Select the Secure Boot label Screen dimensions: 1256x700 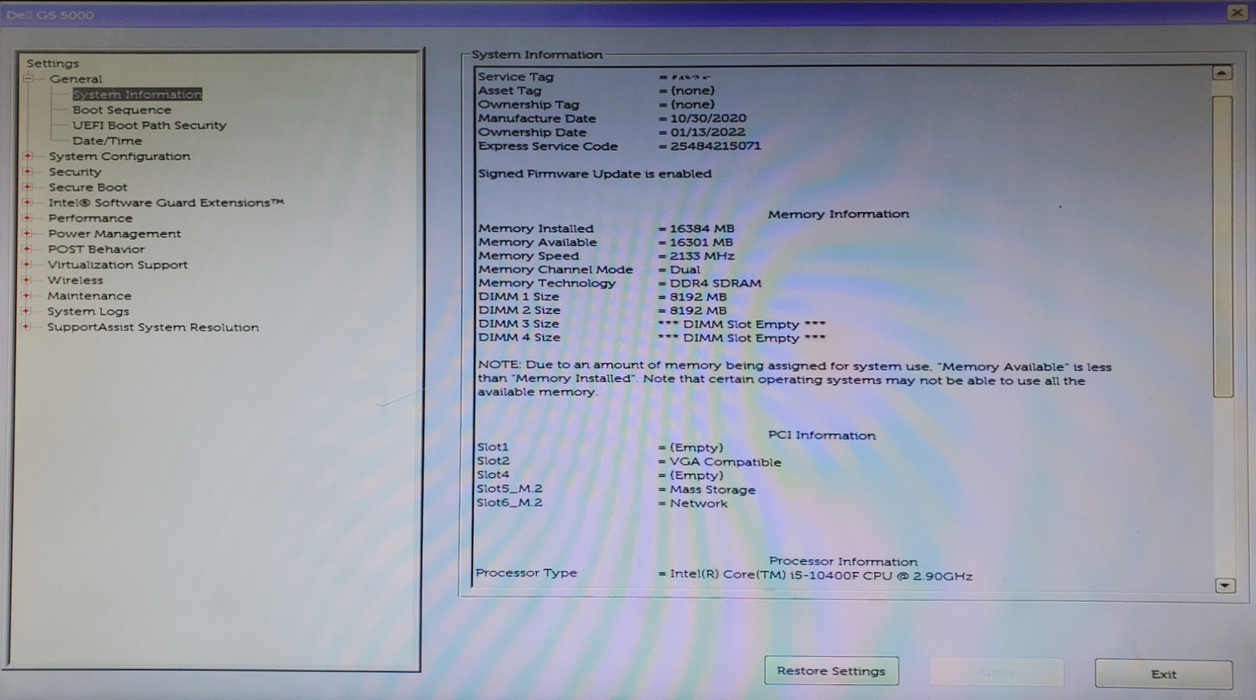pos(88,187)
